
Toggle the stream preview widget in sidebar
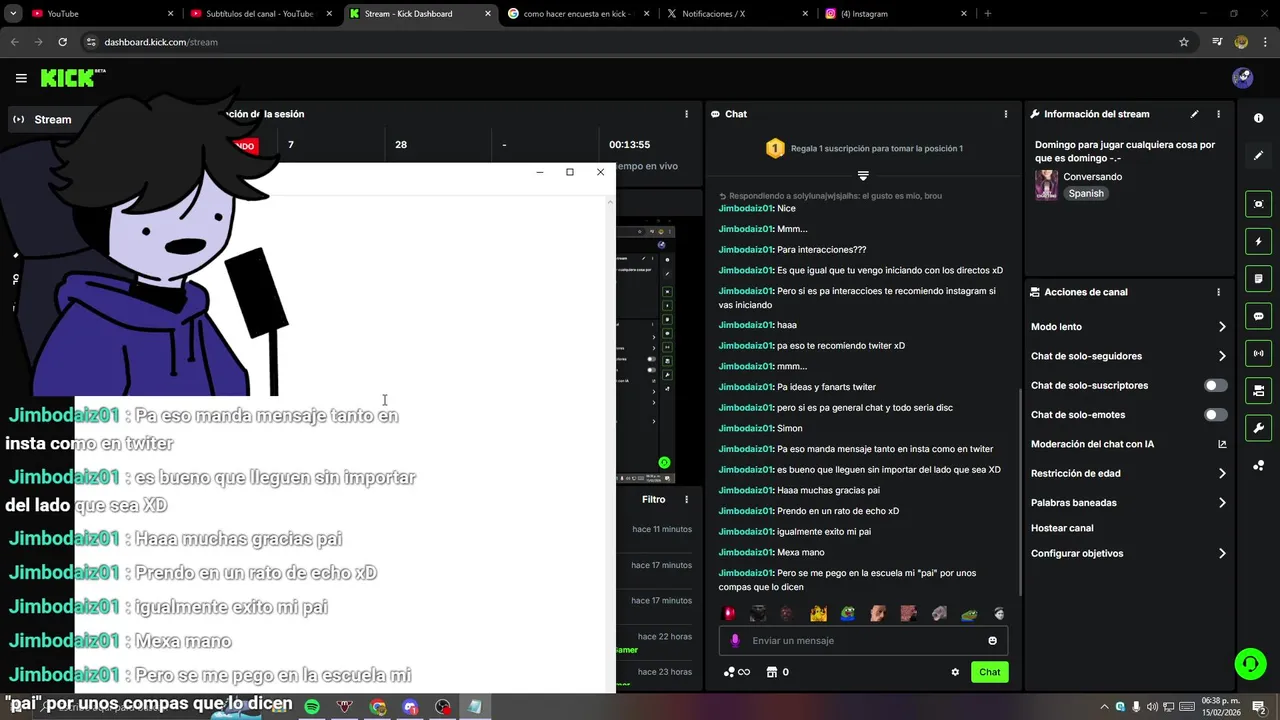click(x=1258, y=204)
